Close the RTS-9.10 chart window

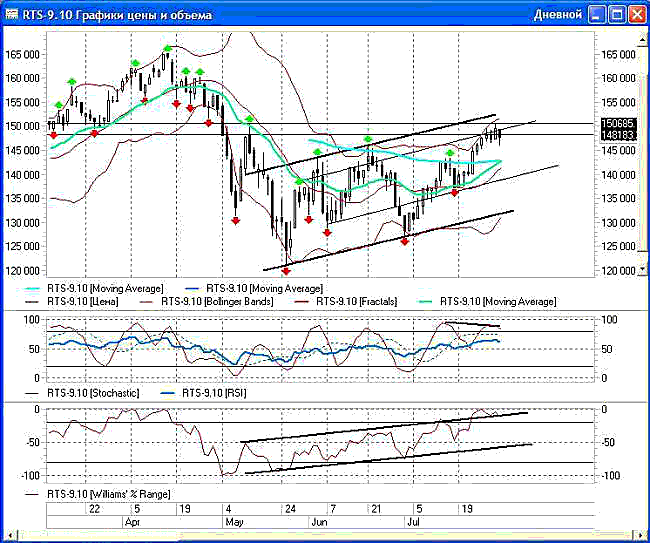click(x=636, y=15)
